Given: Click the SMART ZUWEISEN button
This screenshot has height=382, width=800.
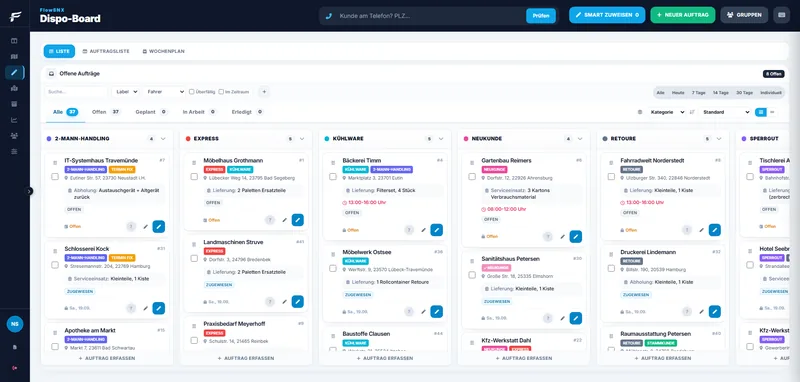Looking at the screenshot, I should 607,15.
